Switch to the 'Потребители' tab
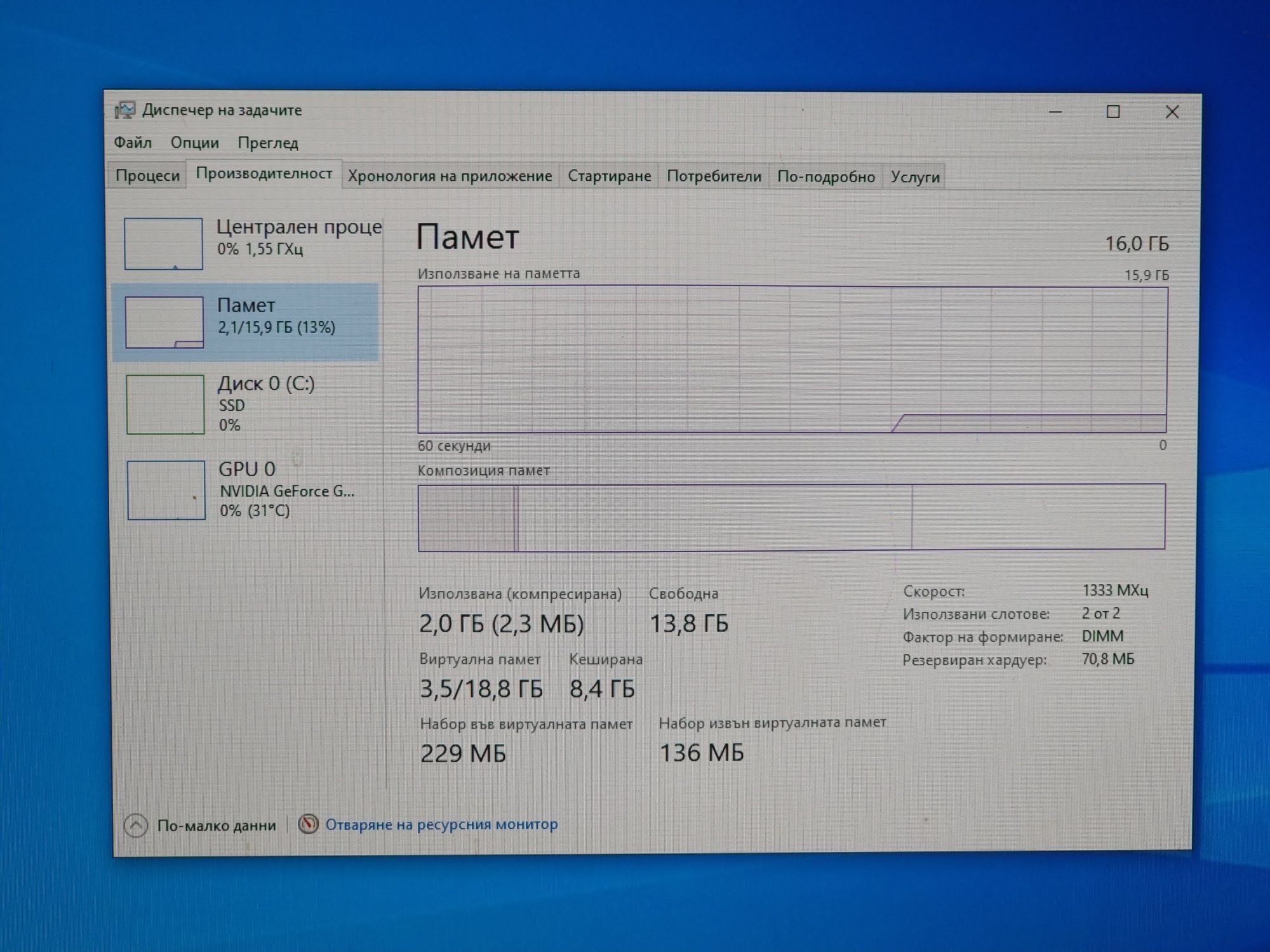This screenshot has height=952, width=1270. (714, 176)
